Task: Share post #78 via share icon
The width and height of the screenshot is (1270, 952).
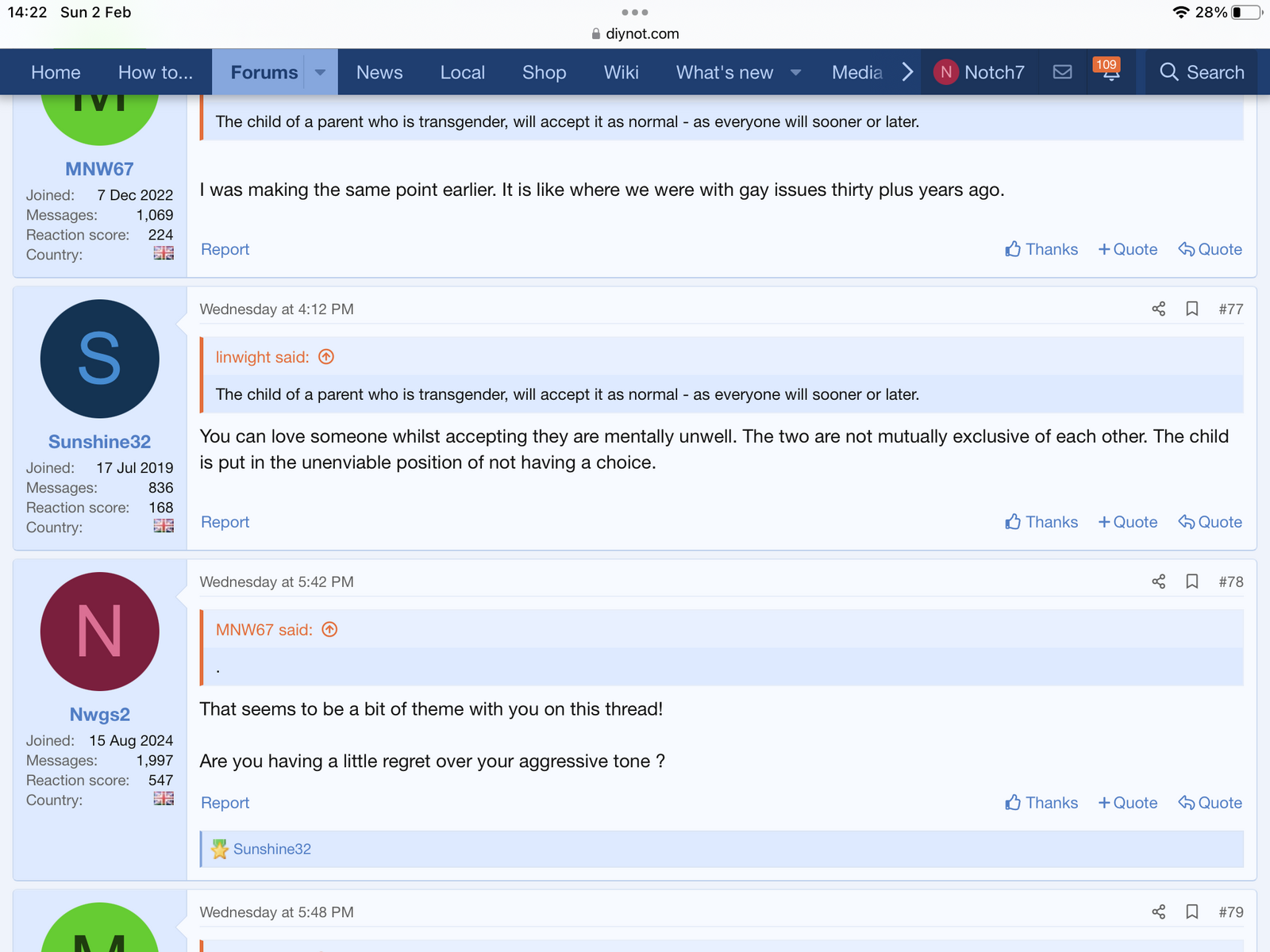Action: click(1158, 582)
